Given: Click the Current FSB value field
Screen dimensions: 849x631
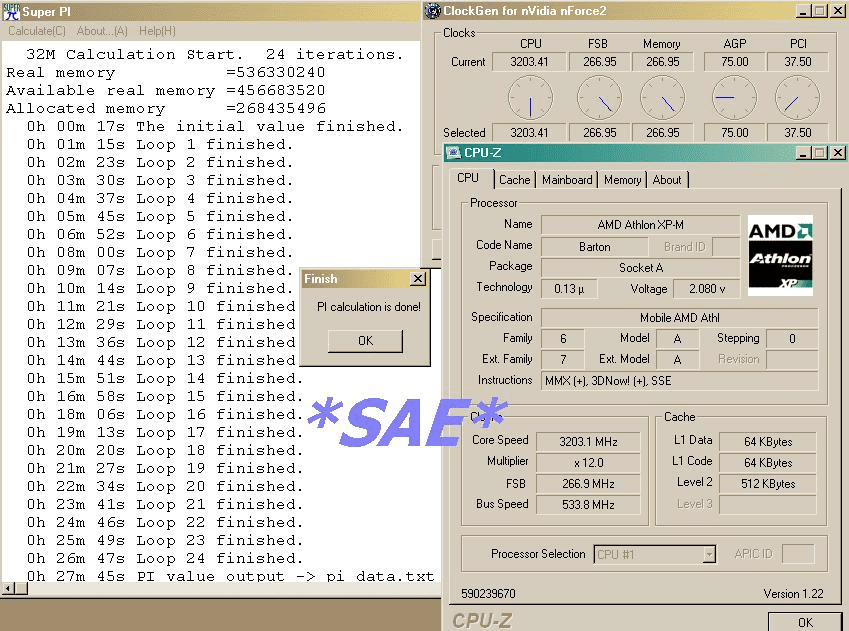Looking at the screenshot, I should 599,62.
